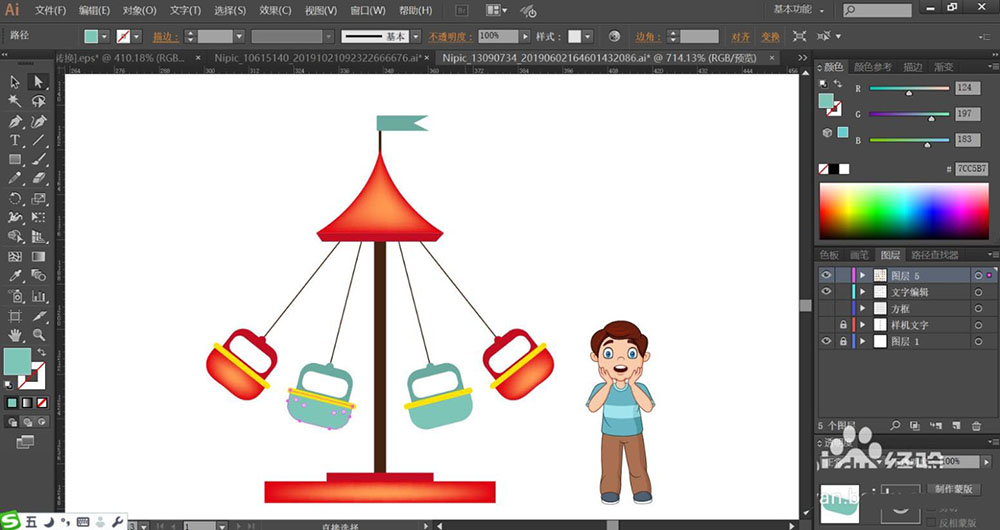Select the Zoom tool
1000x530 pixels.
point(38,335)
